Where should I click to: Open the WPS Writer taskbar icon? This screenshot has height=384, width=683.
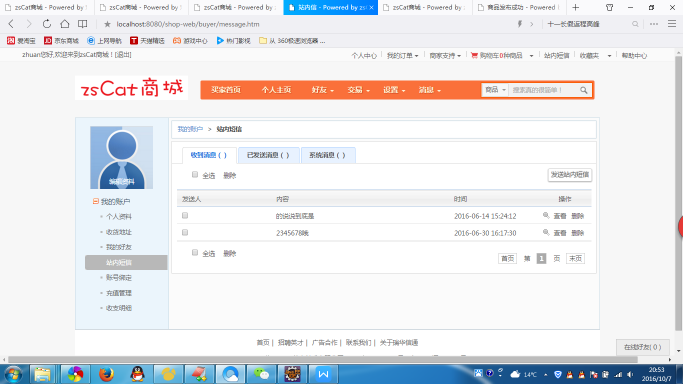coord(323,374)
